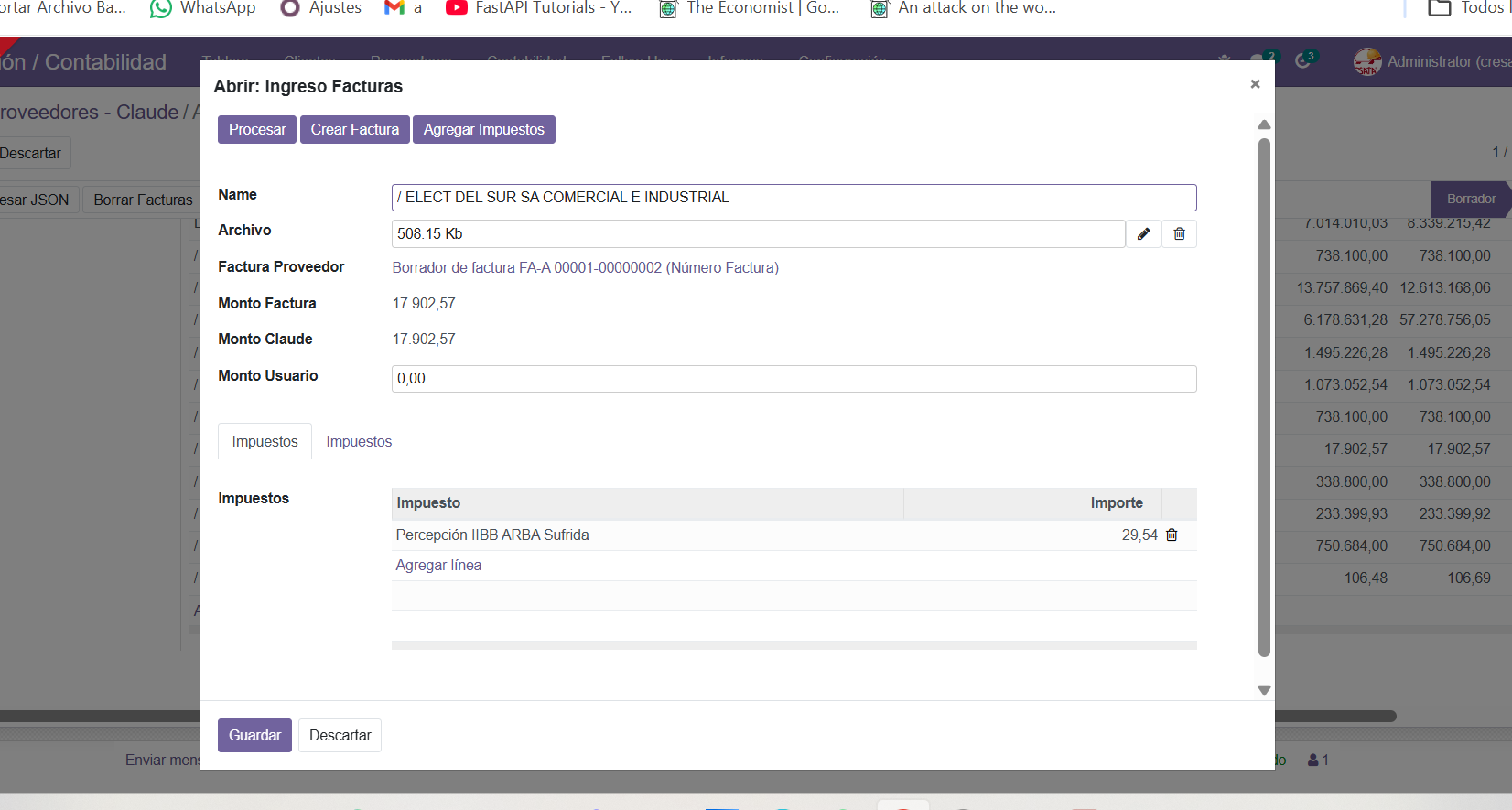
Task: Click Crear Factura
Action: point(354,130)
